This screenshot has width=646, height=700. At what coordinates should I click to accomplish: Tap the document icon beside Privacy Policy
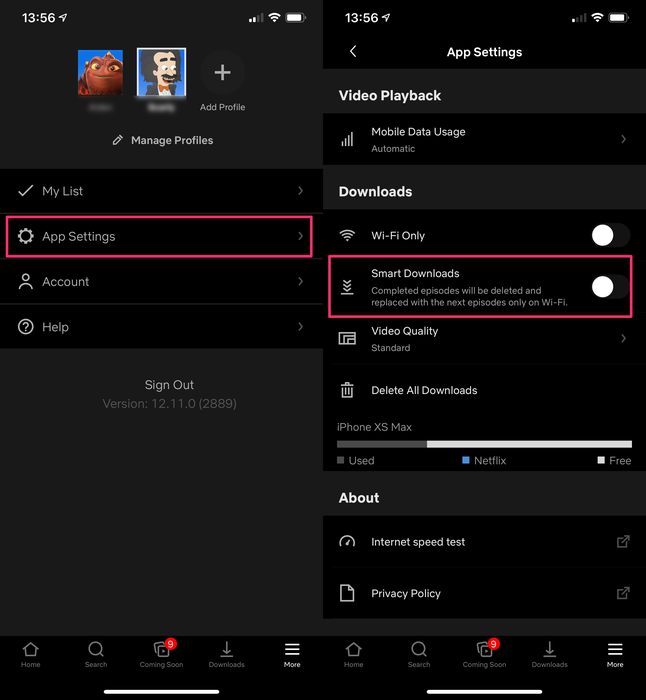click(347, 593)
